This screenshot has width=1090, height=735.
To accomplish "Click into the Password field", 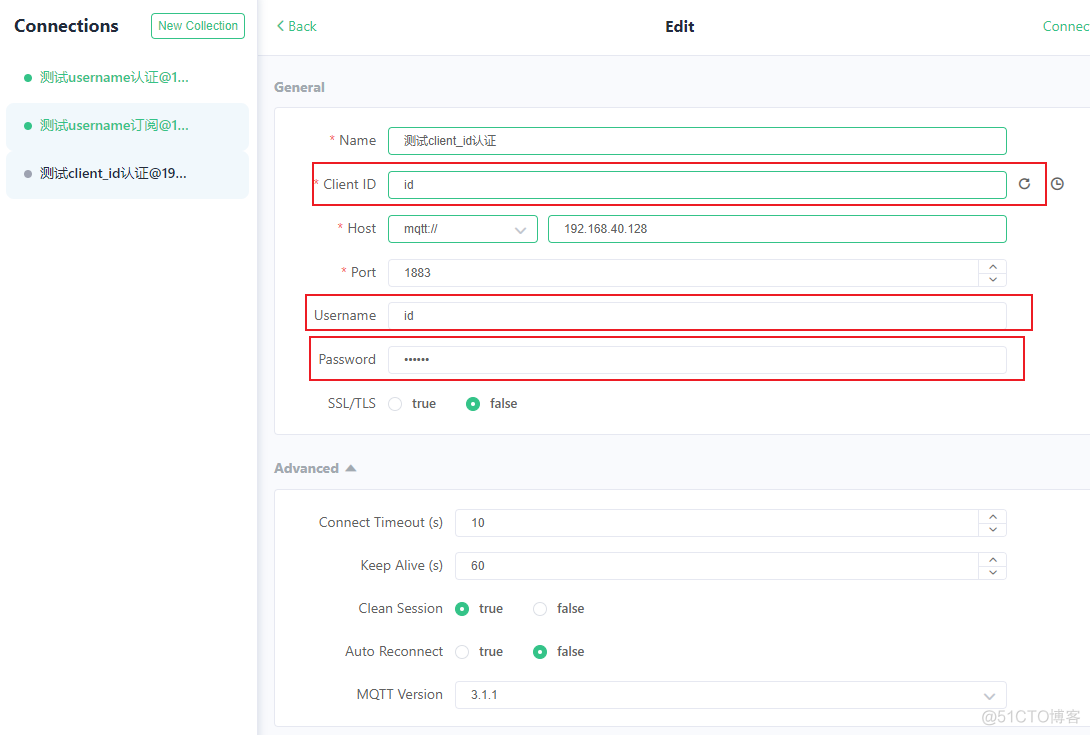I will point(697,360).
